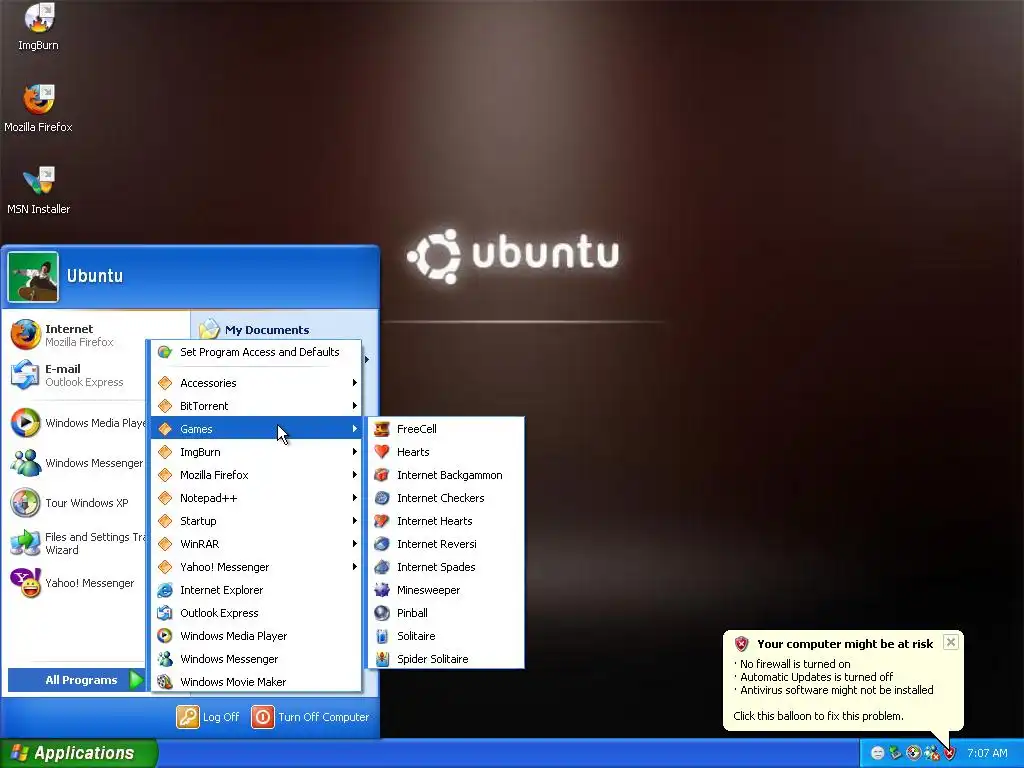Click the red security shield tray icon
The image size is (1024, 768).
tap(950, 753)
